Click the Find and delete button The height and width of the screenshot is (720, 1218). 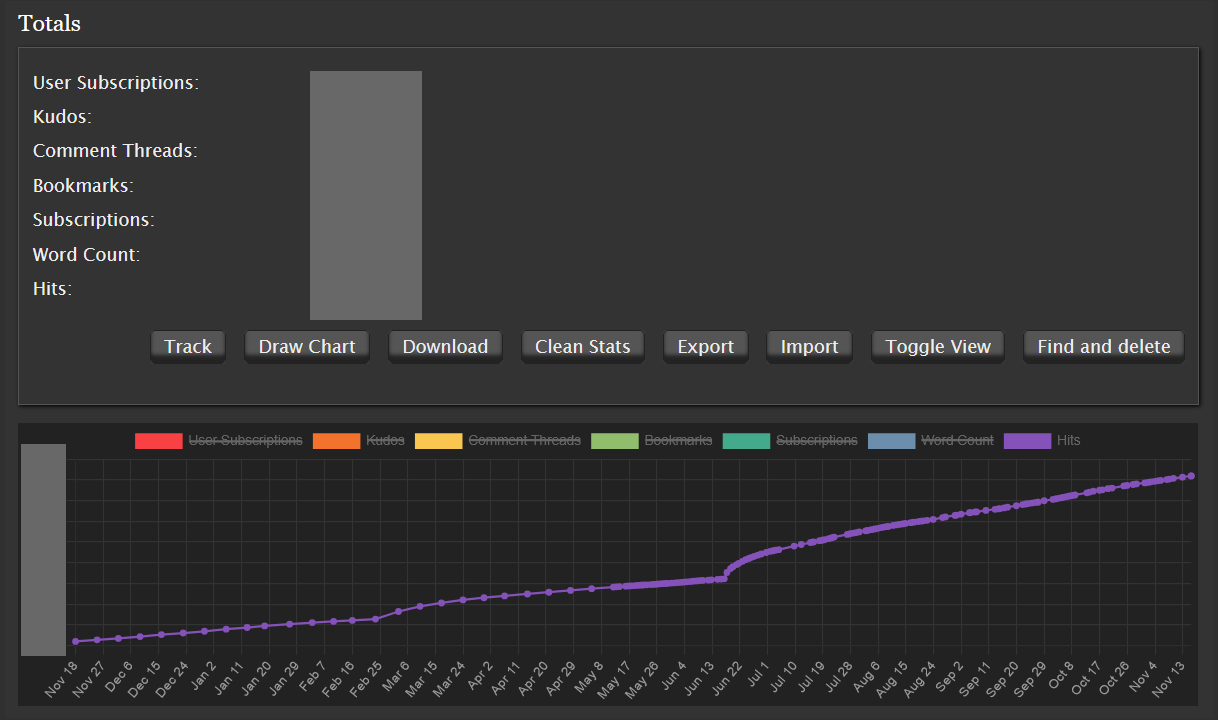[1103, 346]
